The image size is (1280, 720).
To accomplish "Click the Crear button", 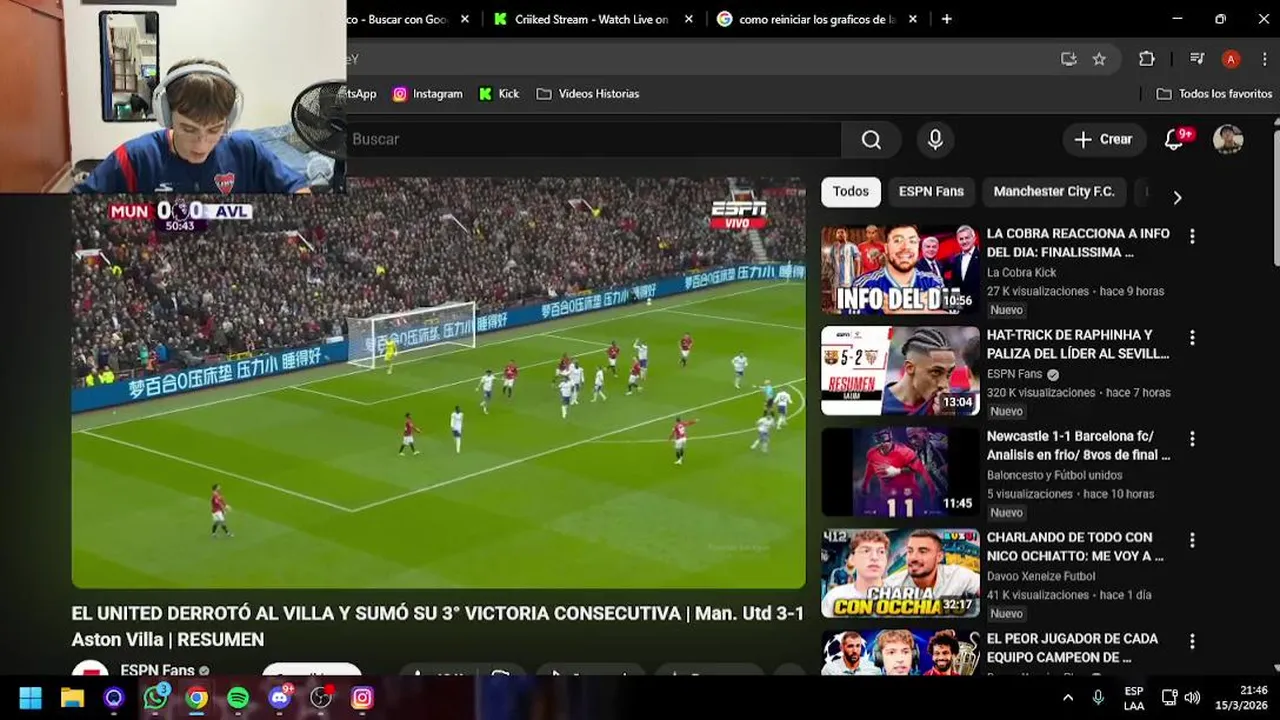I will point(1104,140).
